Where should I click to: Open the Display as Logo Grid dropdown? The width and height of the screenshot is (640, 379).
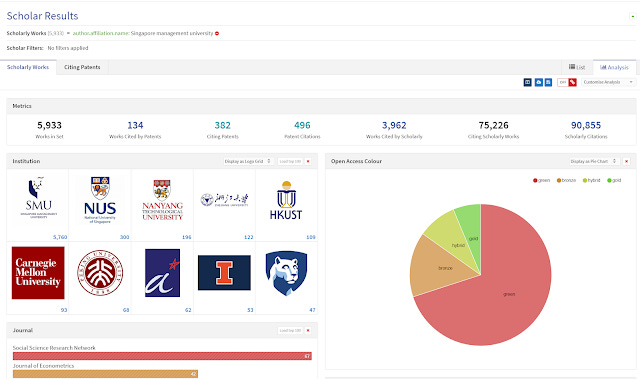pos(247,162)
